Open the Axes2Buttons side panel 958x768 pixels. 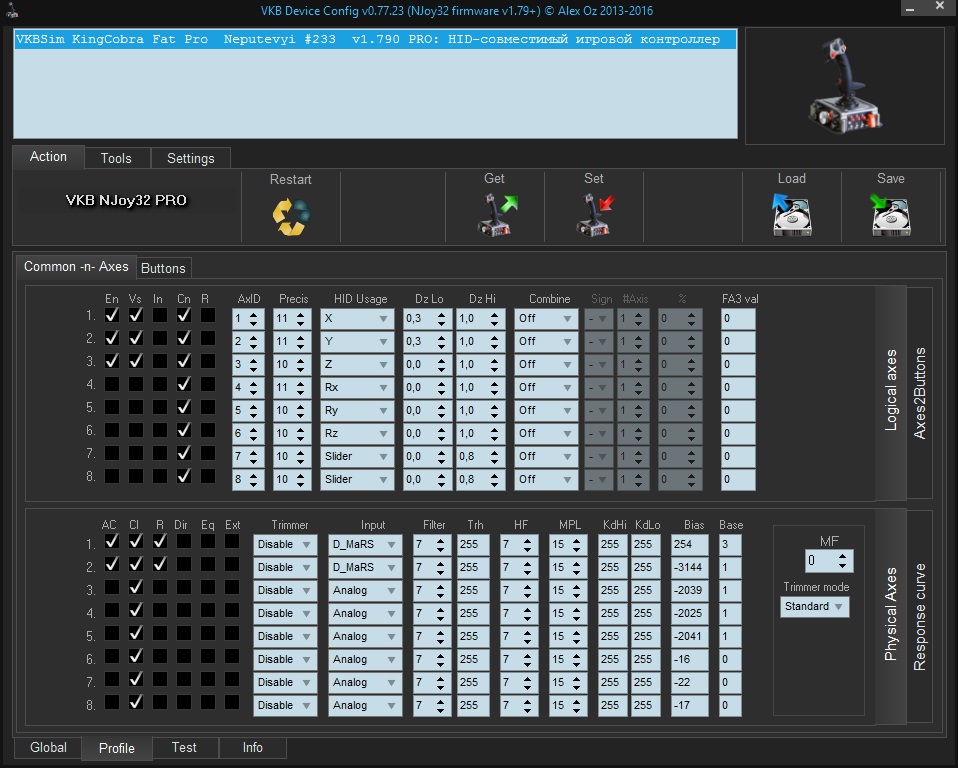pos(920,393)
